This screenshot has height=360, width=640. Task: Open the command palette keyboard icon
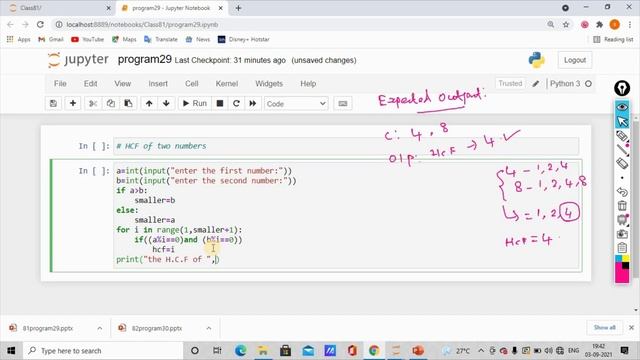pos(343,104)
